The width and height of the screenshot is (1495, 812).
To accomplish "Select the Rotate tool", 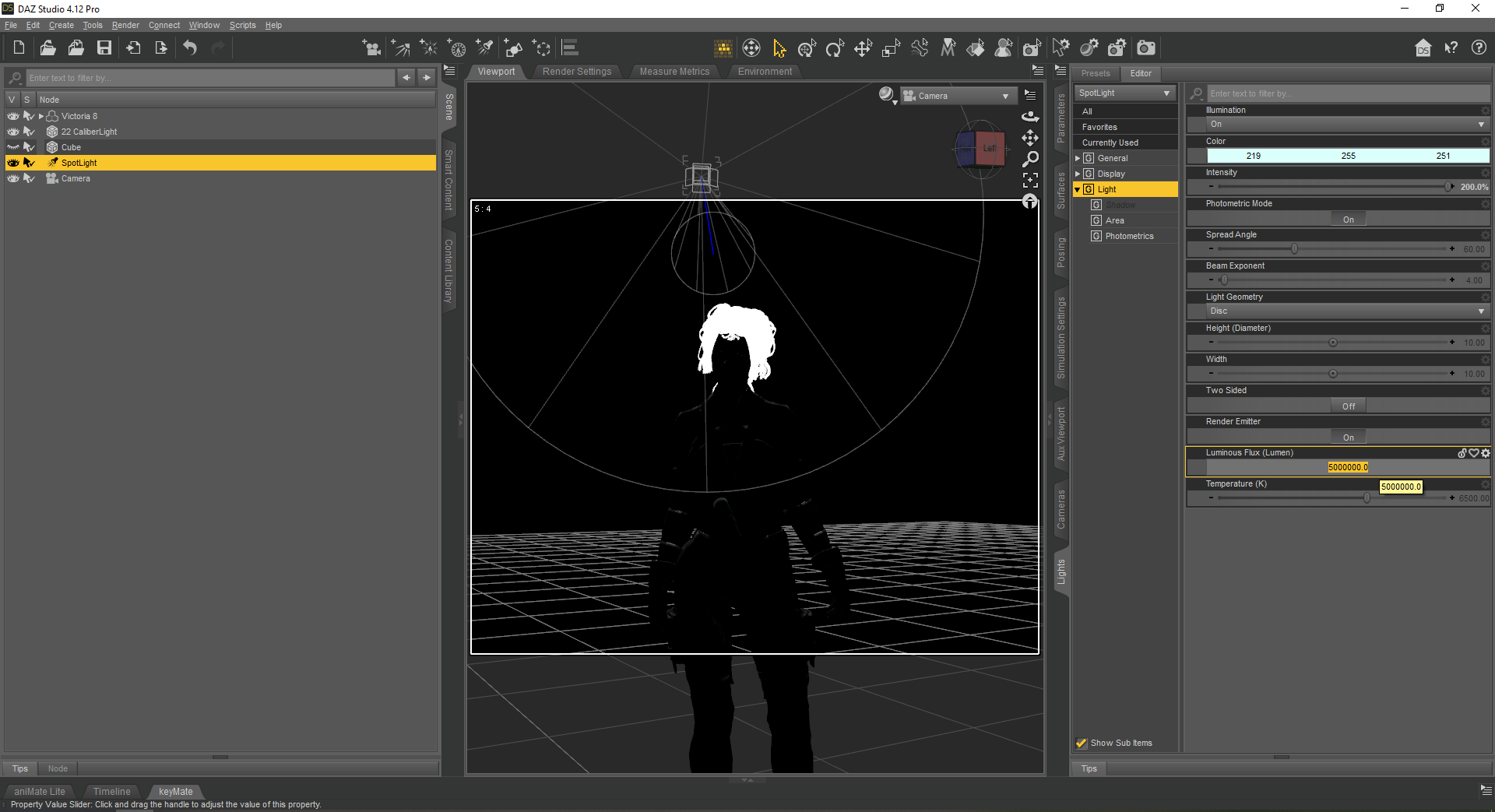I will pyautogui.click(x=835, y=49).
